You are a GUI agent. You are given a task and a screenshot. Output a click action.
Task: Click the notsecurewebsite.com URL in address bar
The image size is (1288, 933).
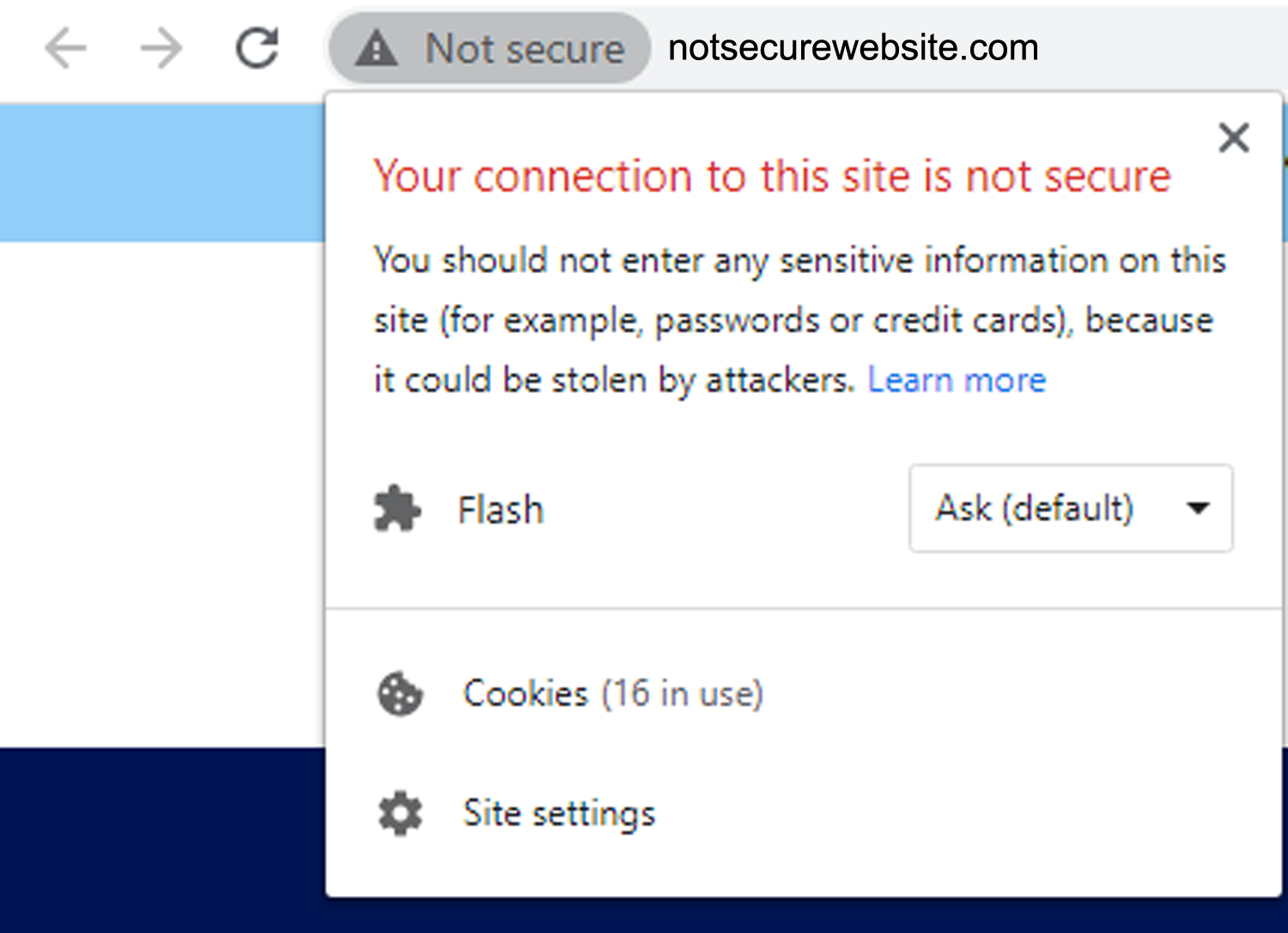[853, 48]
